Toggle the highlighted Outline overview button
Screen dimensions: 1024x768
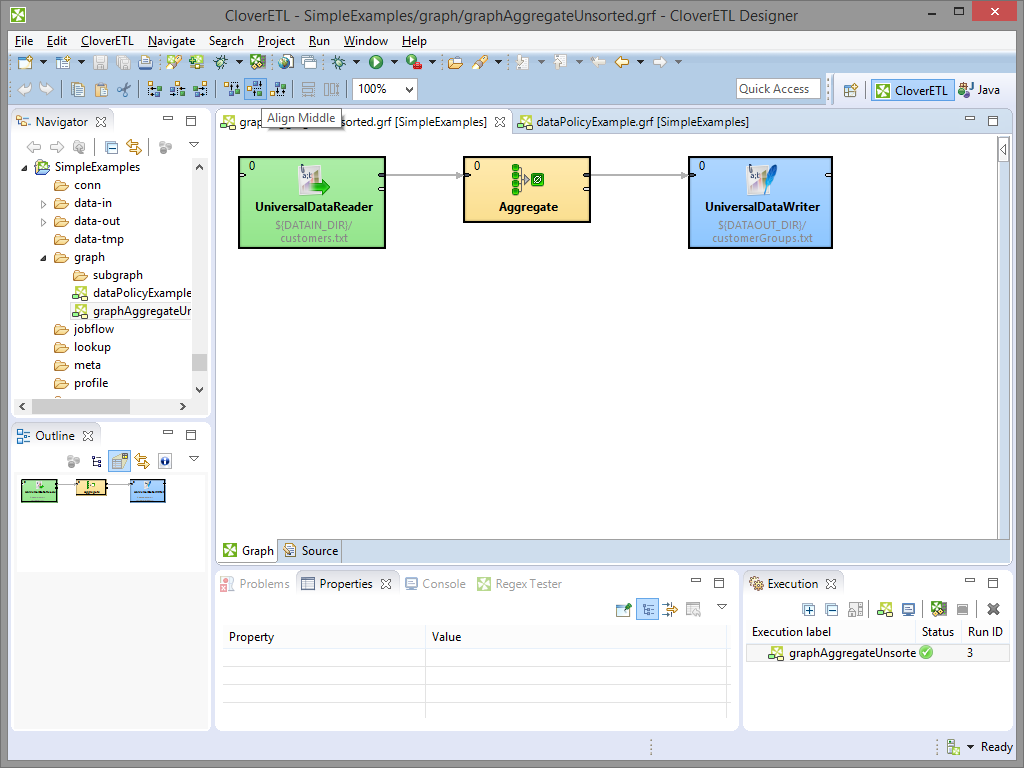point(119,461)
